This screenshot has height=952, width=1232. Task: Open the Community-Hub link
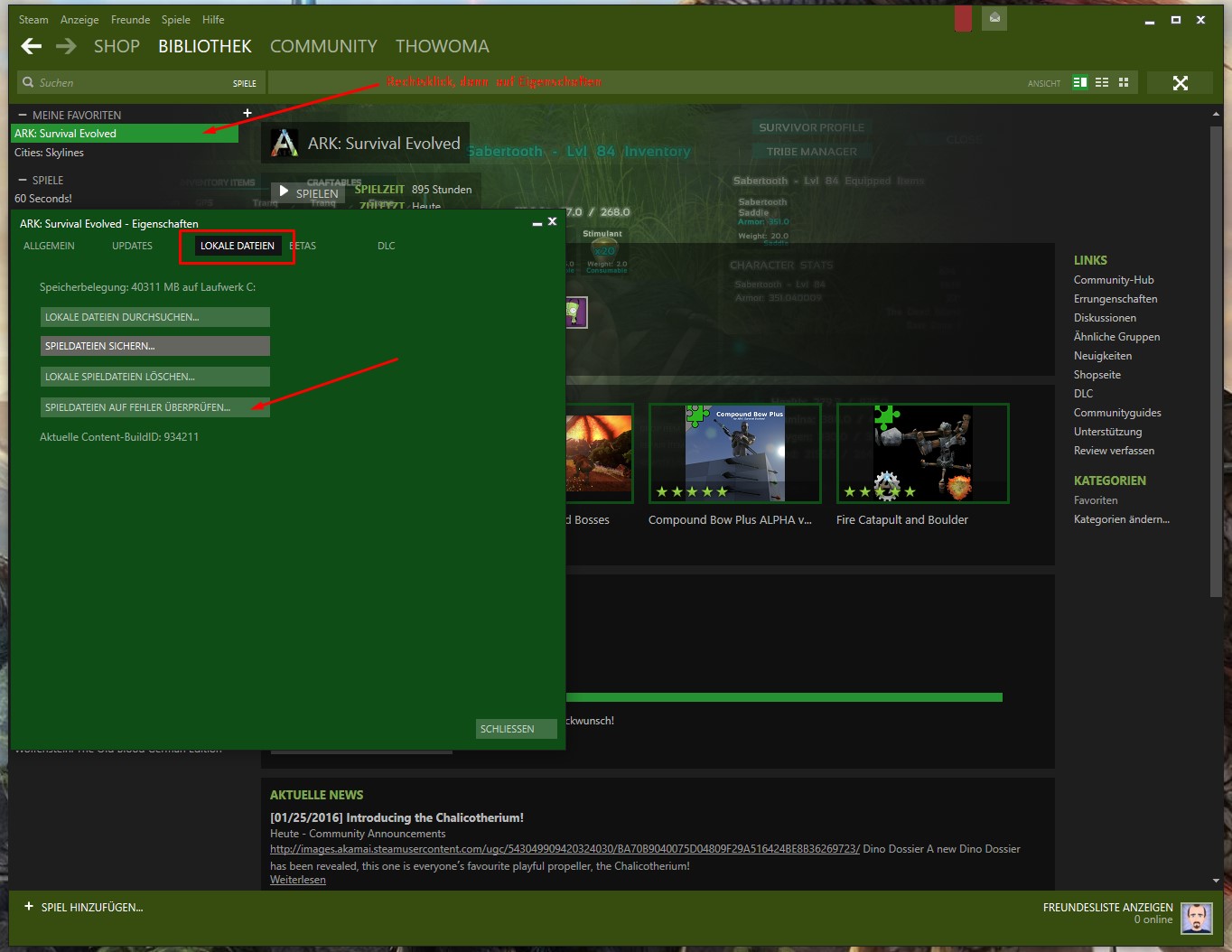click(1114, 280)
